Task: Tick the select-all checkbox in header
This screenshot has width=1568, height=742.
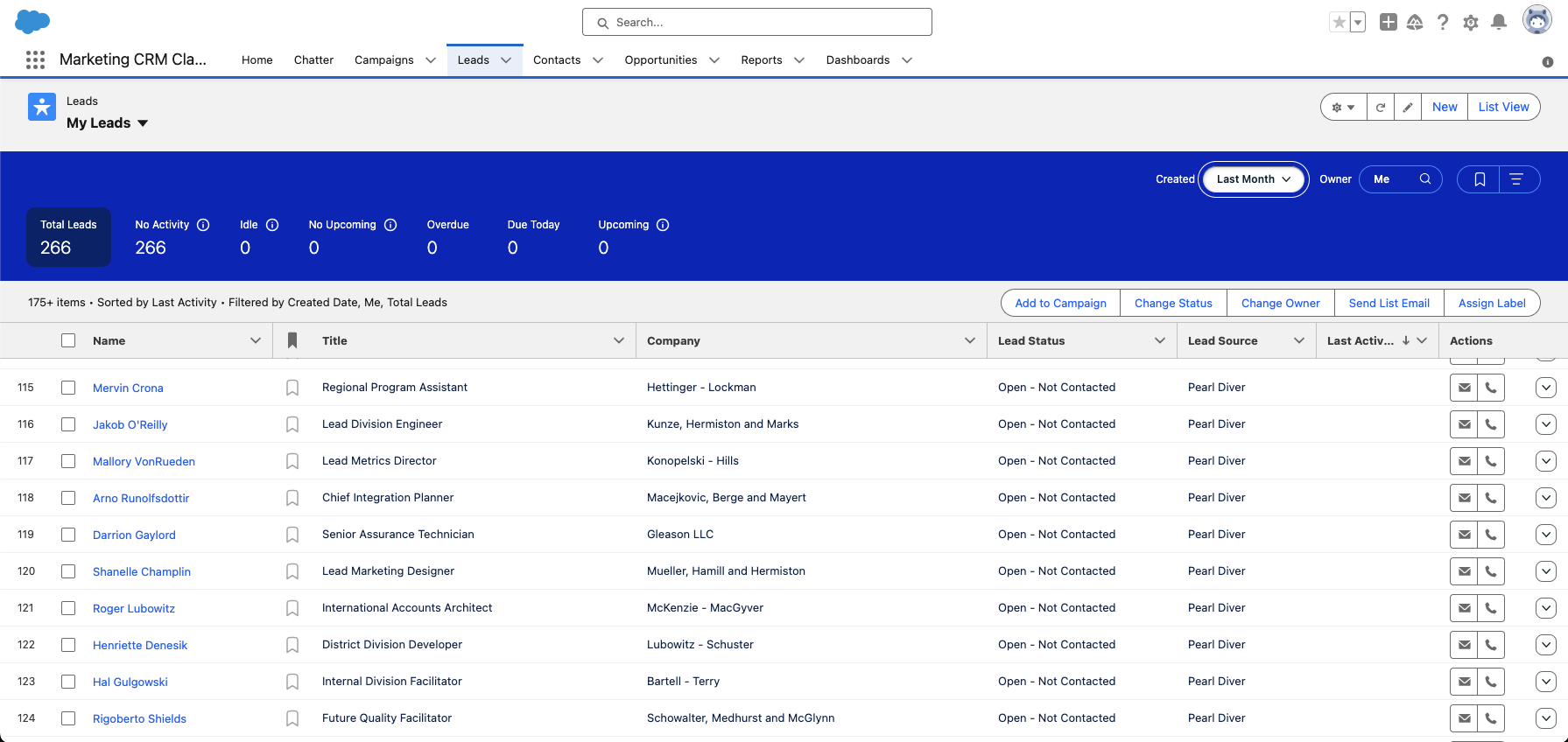Action: [68, 340]
